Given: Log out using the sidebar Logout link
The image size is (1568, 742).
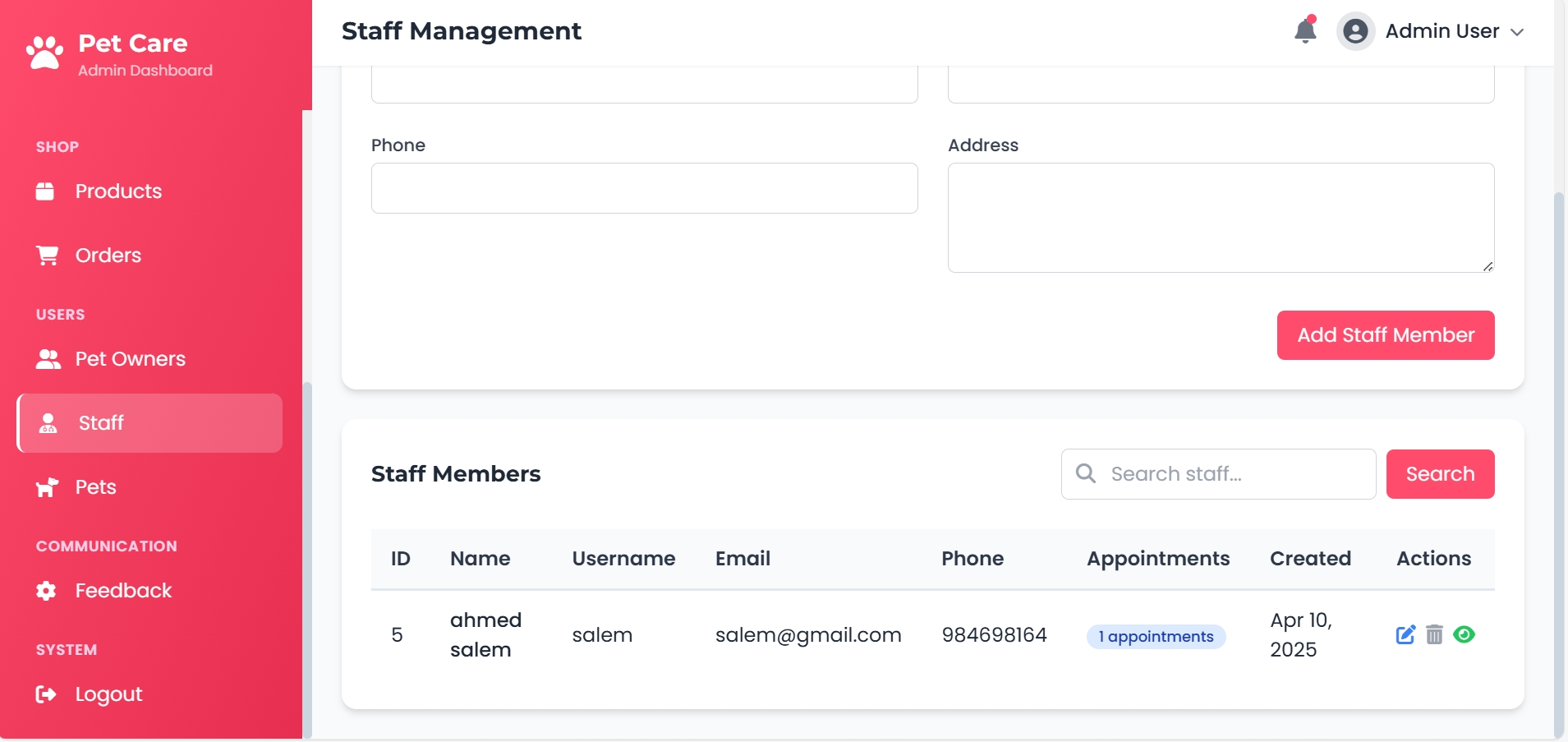Looking at the screenshot, I should [108, 694].
